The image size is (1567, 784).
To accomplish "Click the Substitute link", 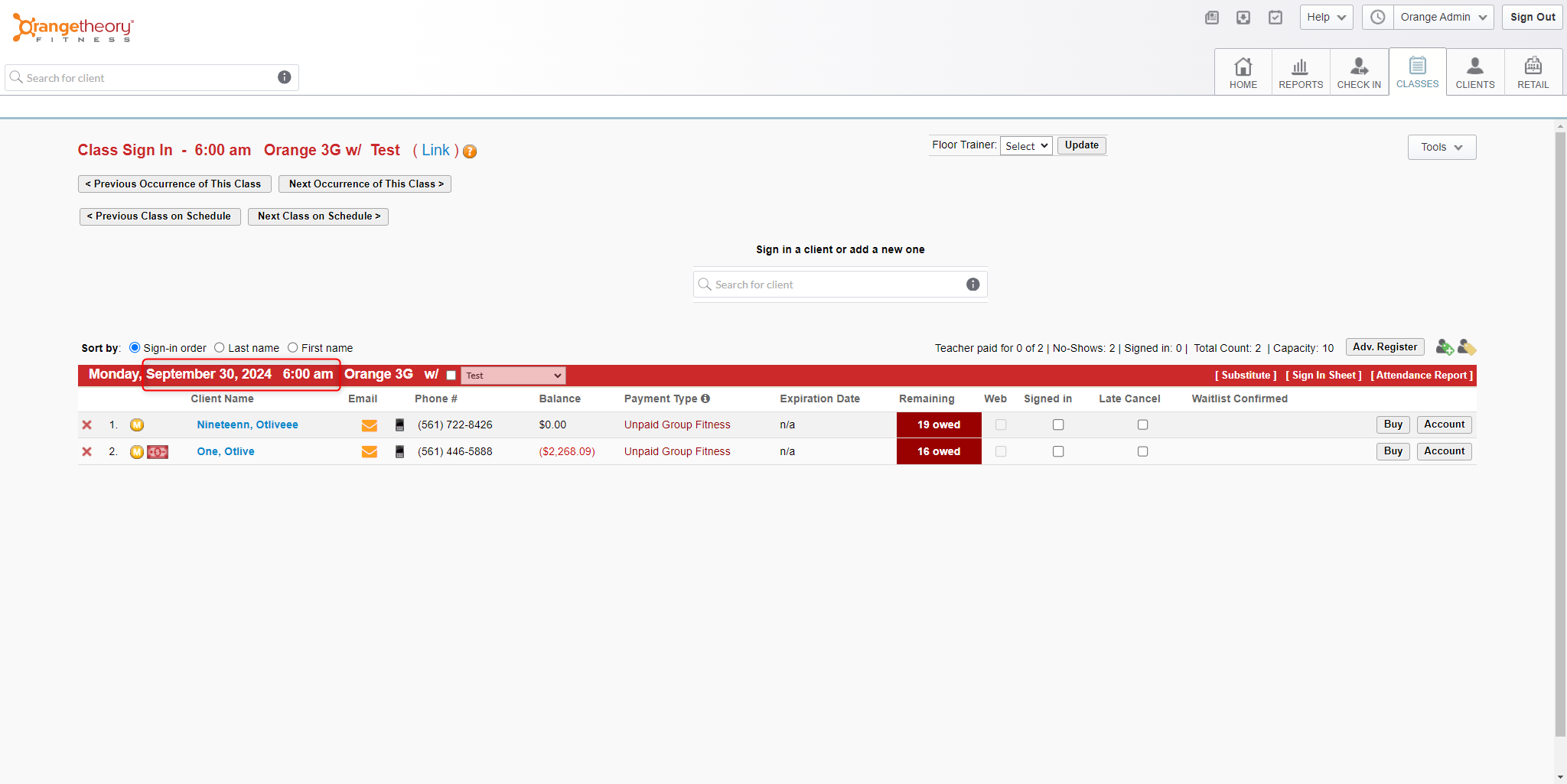I will point(1246,375).
